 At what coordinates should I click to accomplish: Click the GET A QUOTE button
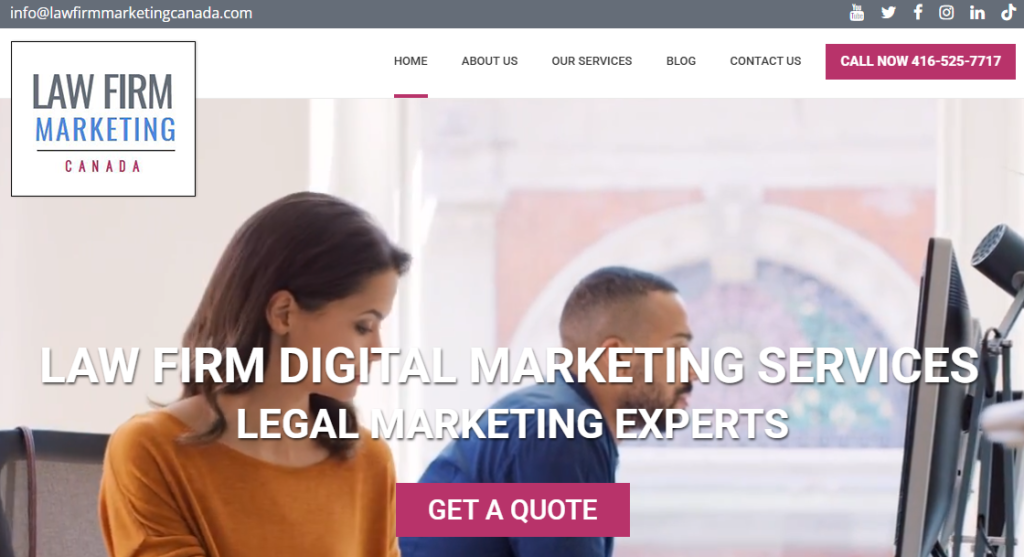(x=513, y=510)
